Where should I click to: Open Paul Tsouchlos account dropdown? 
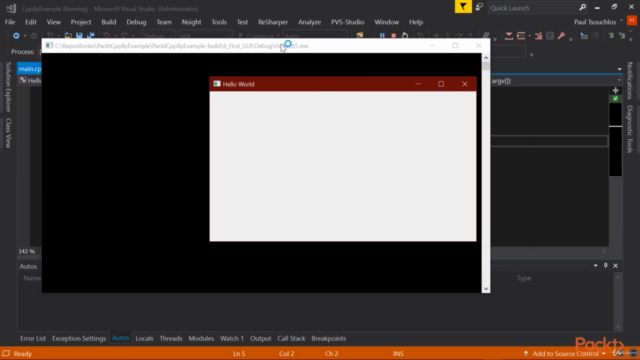(622, 21)
